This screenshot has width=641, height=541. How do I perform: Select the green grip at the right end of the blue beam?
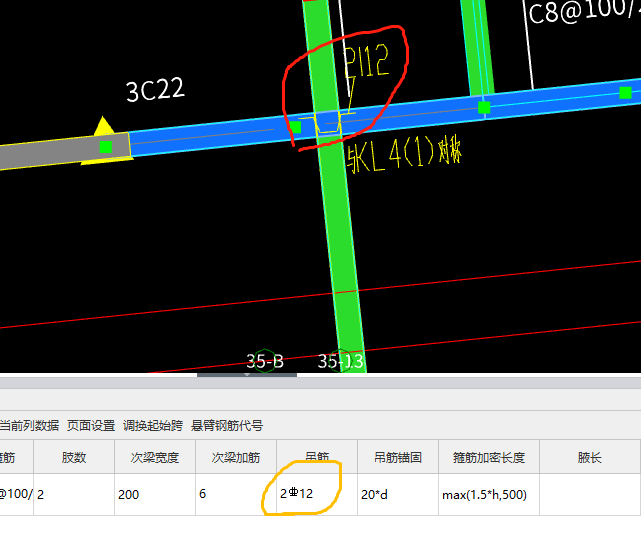[x=625, y=93]
